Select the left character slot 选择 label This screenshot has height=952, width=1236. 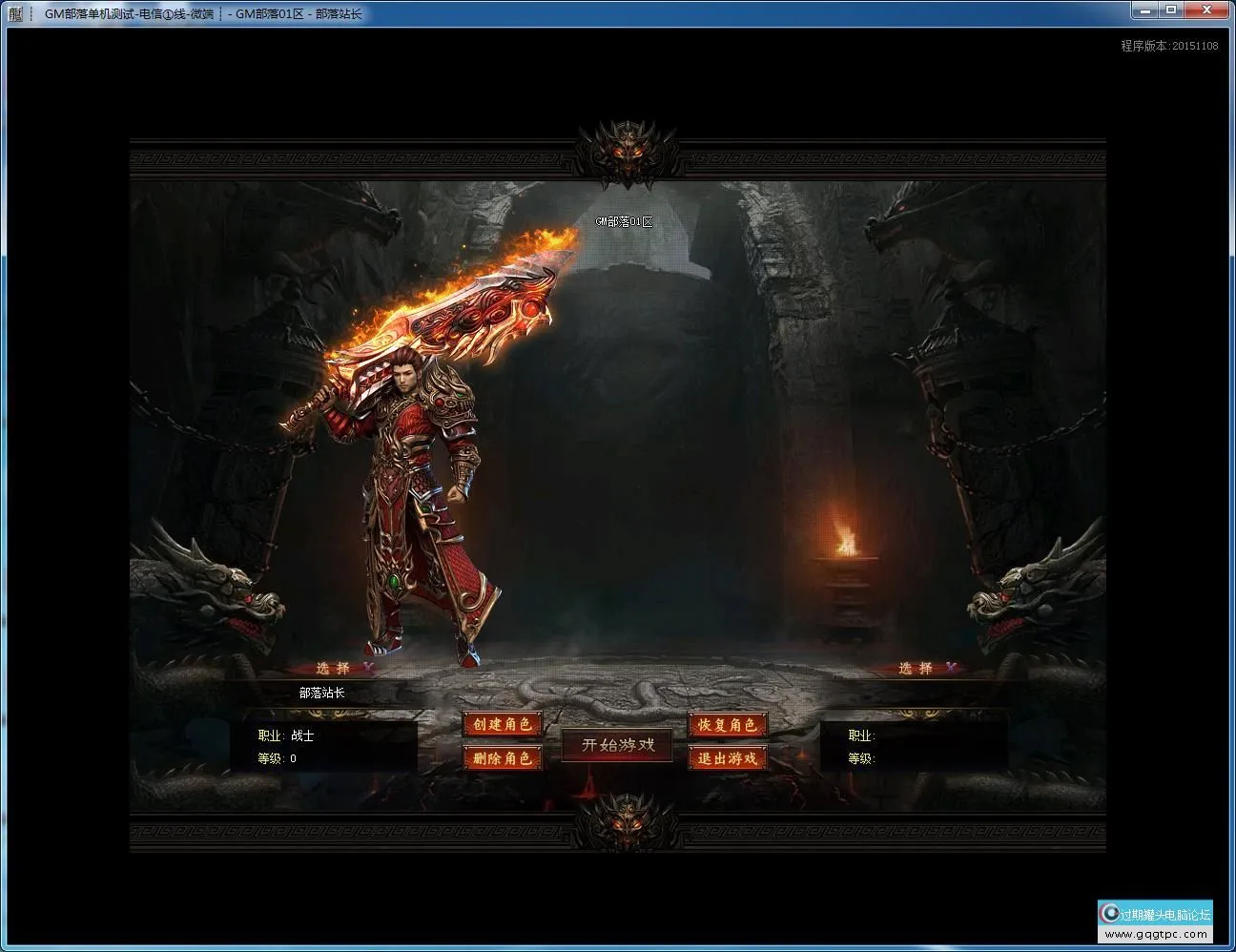pos(333,669)
